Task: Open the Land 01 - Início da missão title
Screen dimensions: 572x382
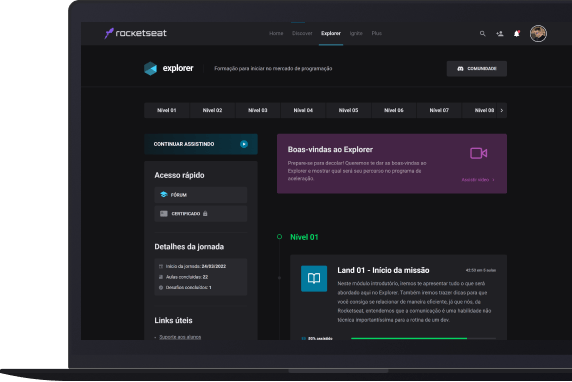Action: tap(383, 270)
